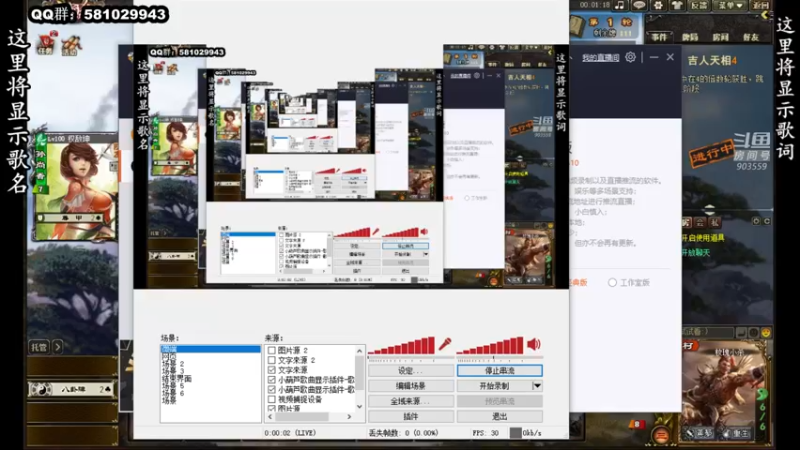Switch to the 事件 tab in game panel

click(659, 37)
